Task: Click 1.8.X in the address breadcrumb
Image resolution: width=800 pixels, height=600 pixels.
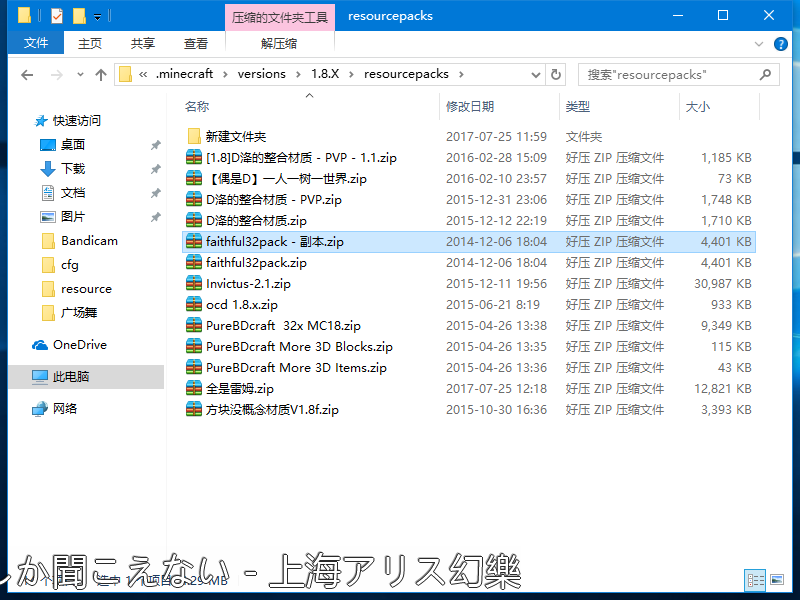Action: (325, 74)
